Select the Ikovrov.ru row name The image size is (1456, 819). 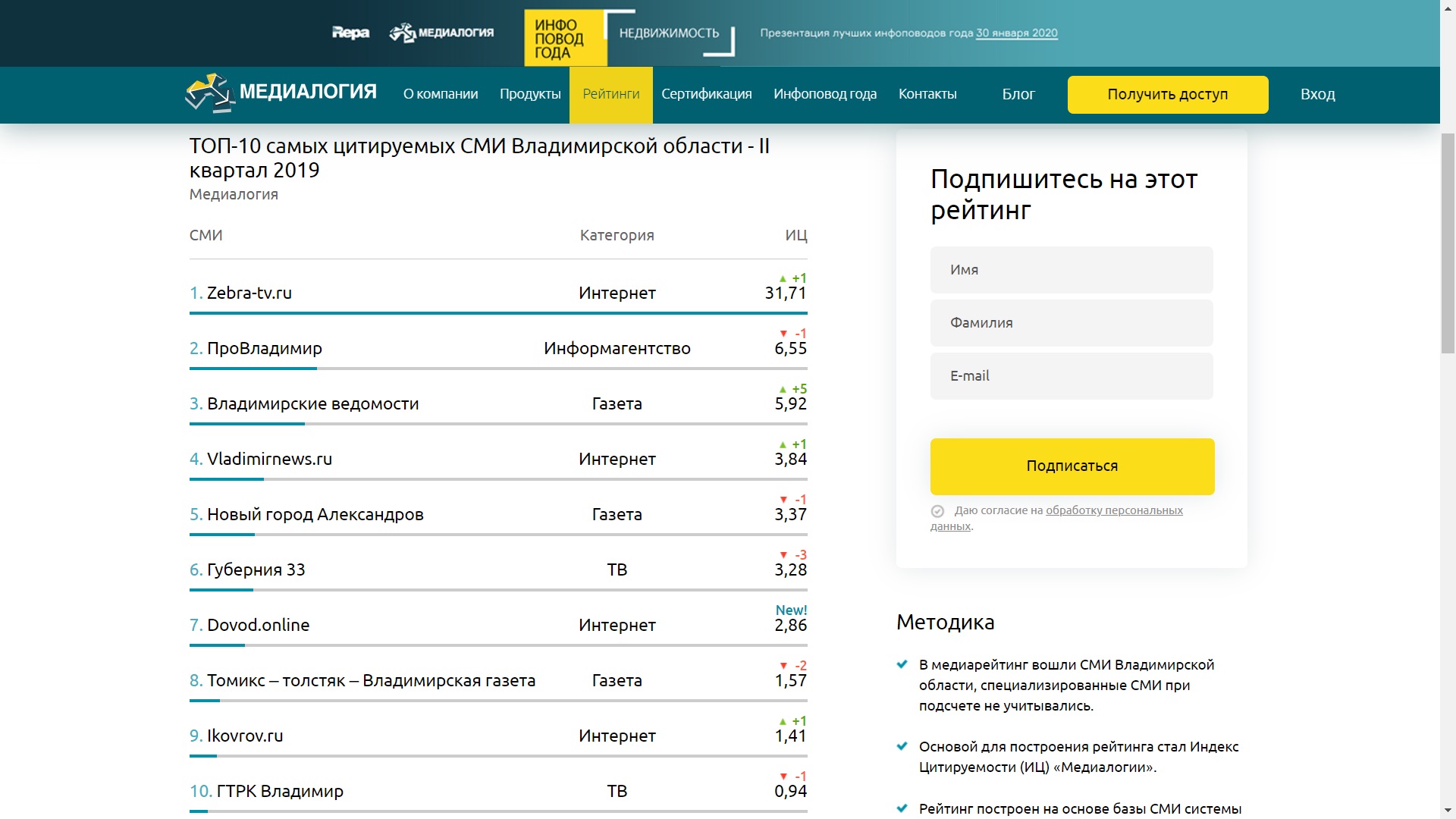click(x=245, y=736)
